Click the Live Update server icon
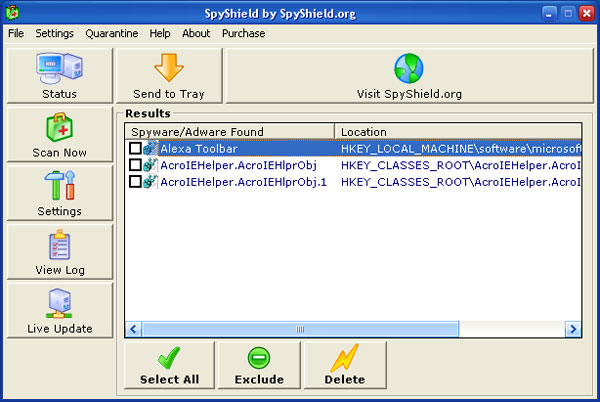The image size is (600, 402). coord(59,304)
